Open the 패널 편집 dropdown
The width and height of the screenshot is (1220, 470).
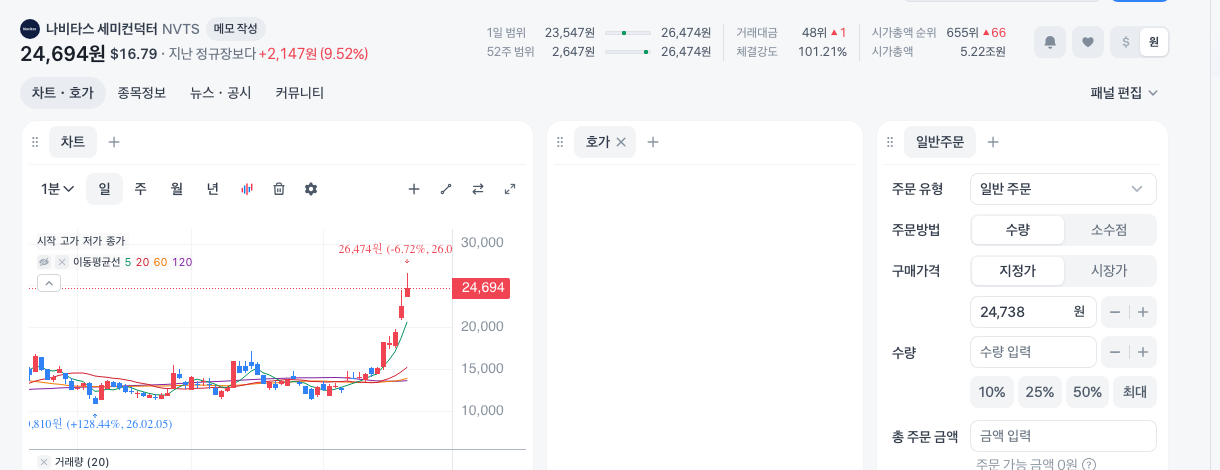pos(1124,93)
